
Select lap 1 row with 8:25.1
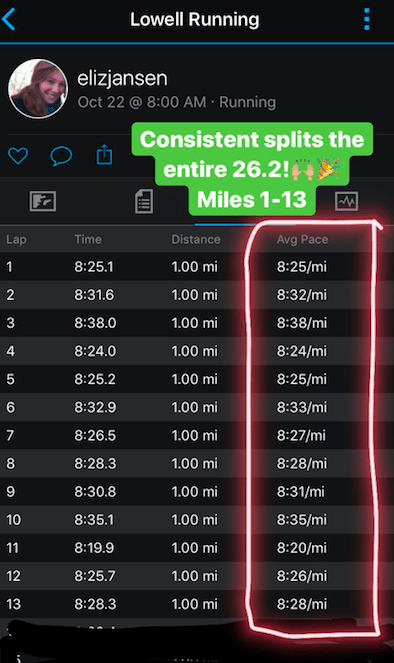click(x=197, y=267)
